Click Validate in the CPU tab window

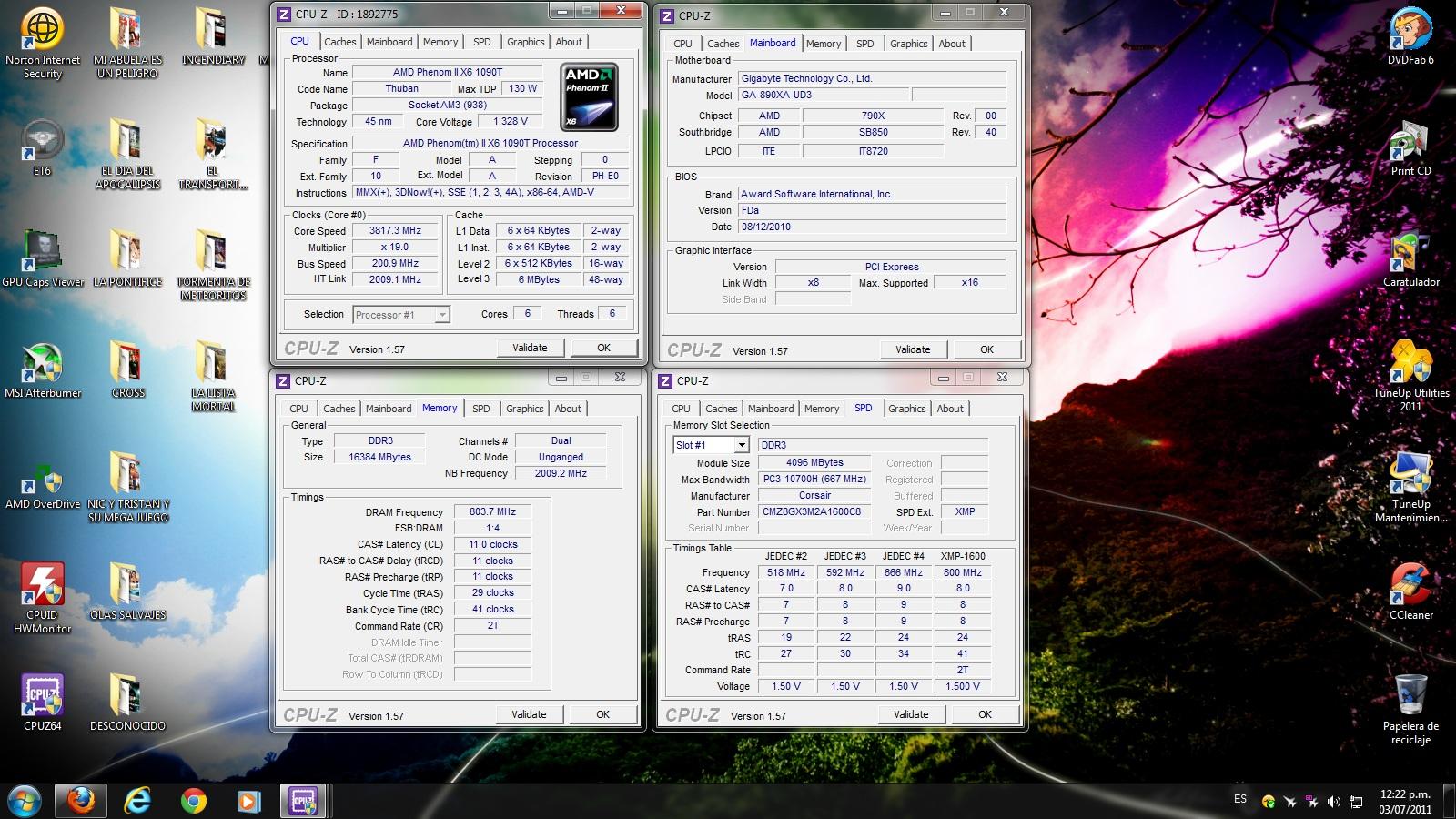(x=530, y=348)
